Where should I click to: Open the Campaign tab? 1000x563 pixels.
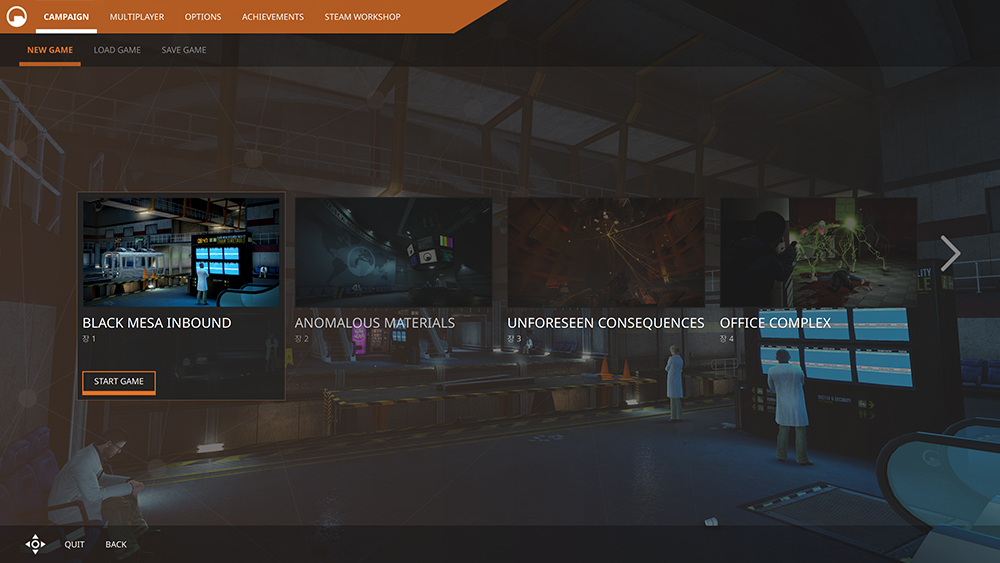point(66,17)
